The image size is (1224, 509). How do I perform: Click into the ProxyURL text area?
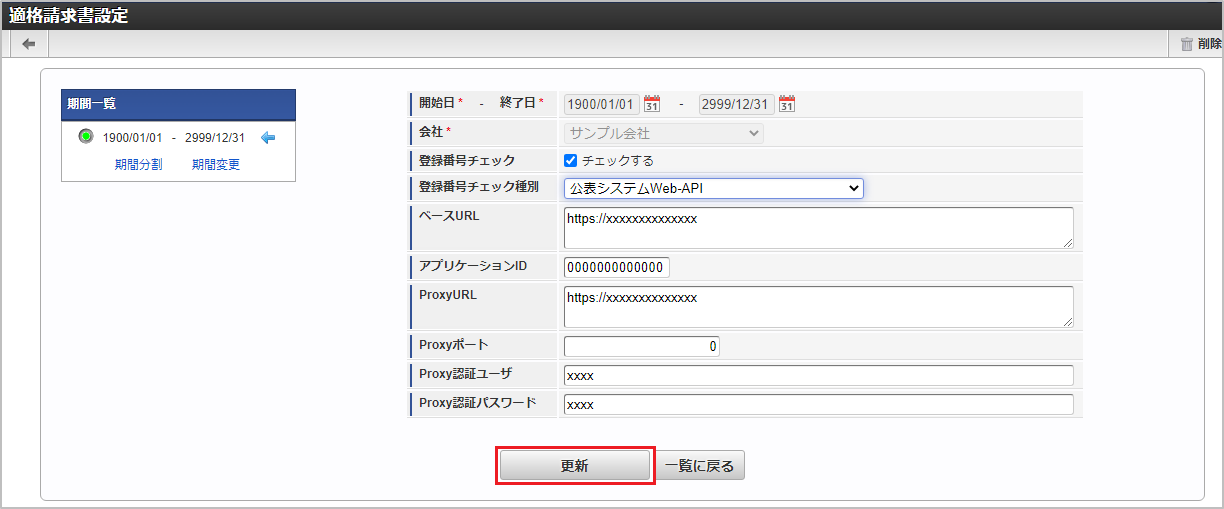(819, 307)
